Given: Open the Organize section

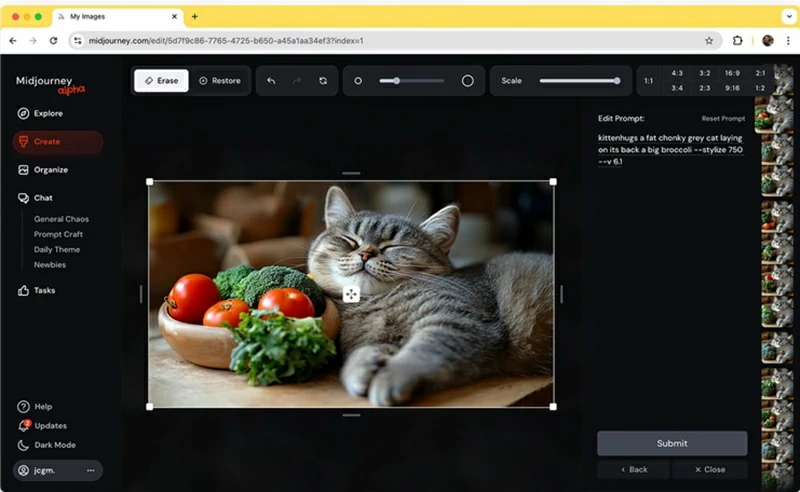Looking at the screenshot, I should tap(50, 170).
